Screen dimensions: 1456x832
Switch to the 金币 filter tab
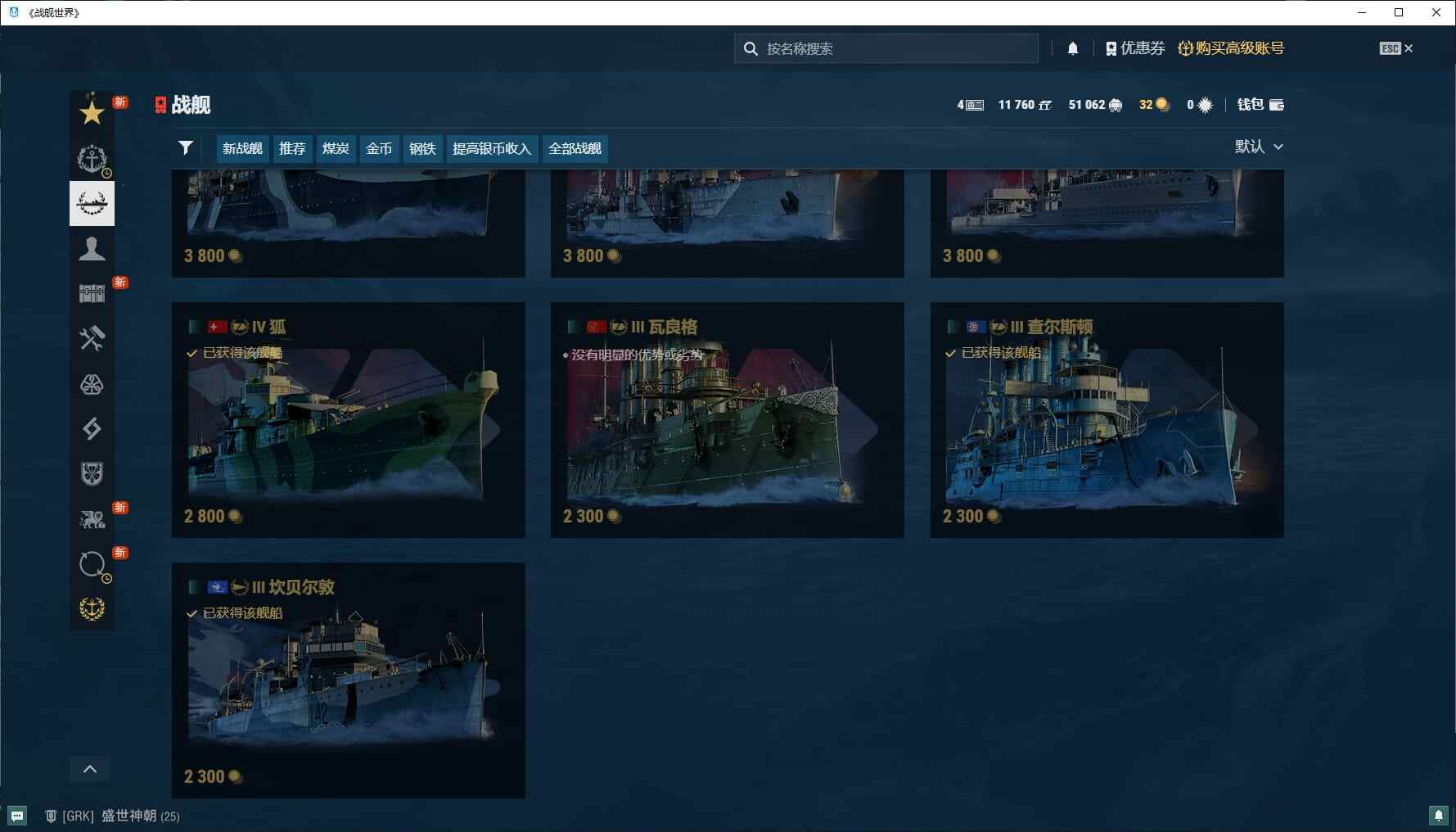point(379,148)
